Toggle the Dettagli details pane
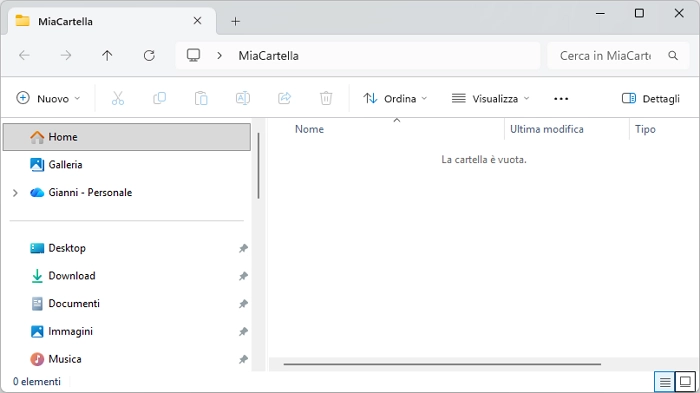The image size is (700, 393). (x=650, y=98)
